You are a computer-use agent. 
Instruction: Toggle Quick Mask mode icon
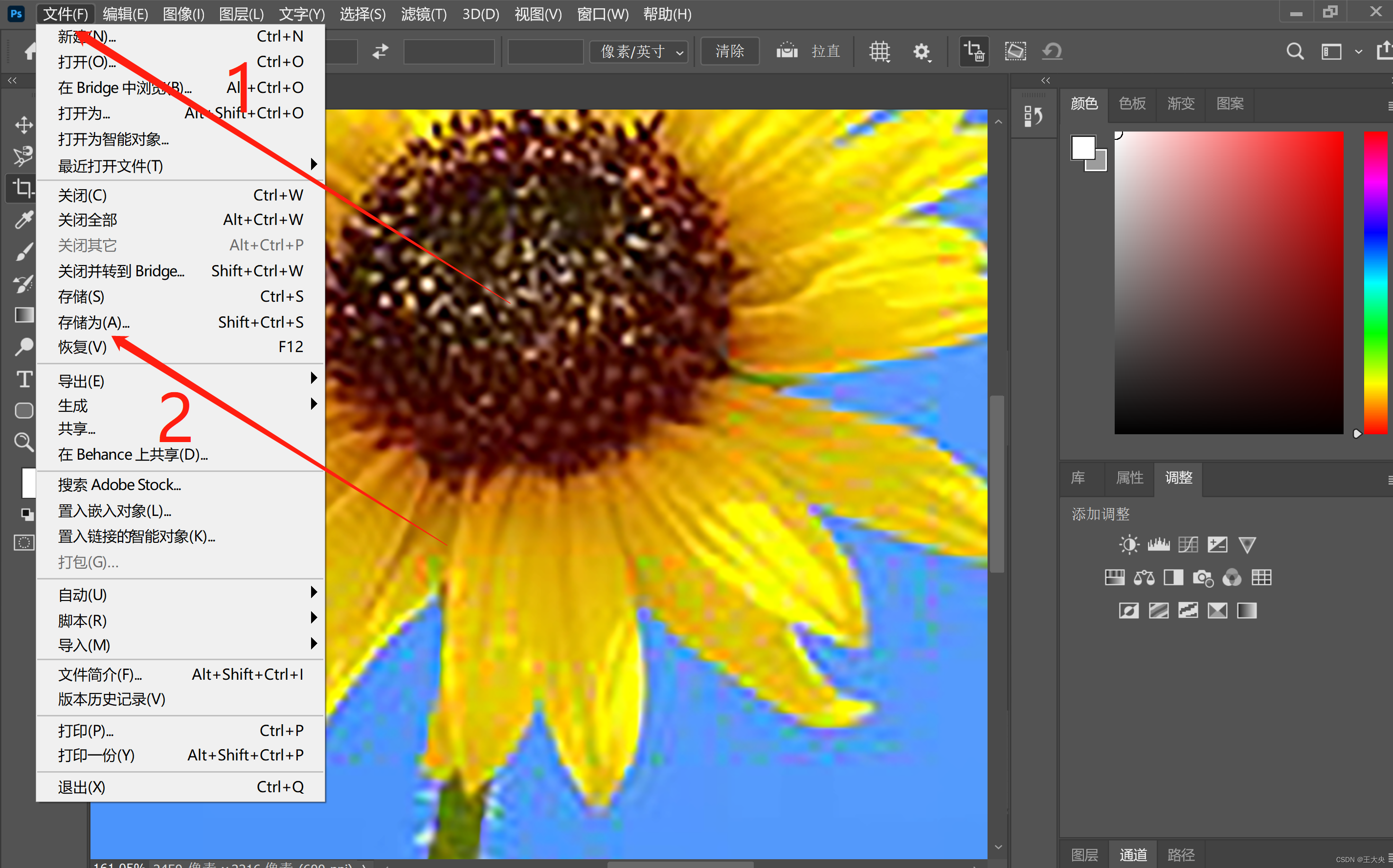[x=23, y=542]
